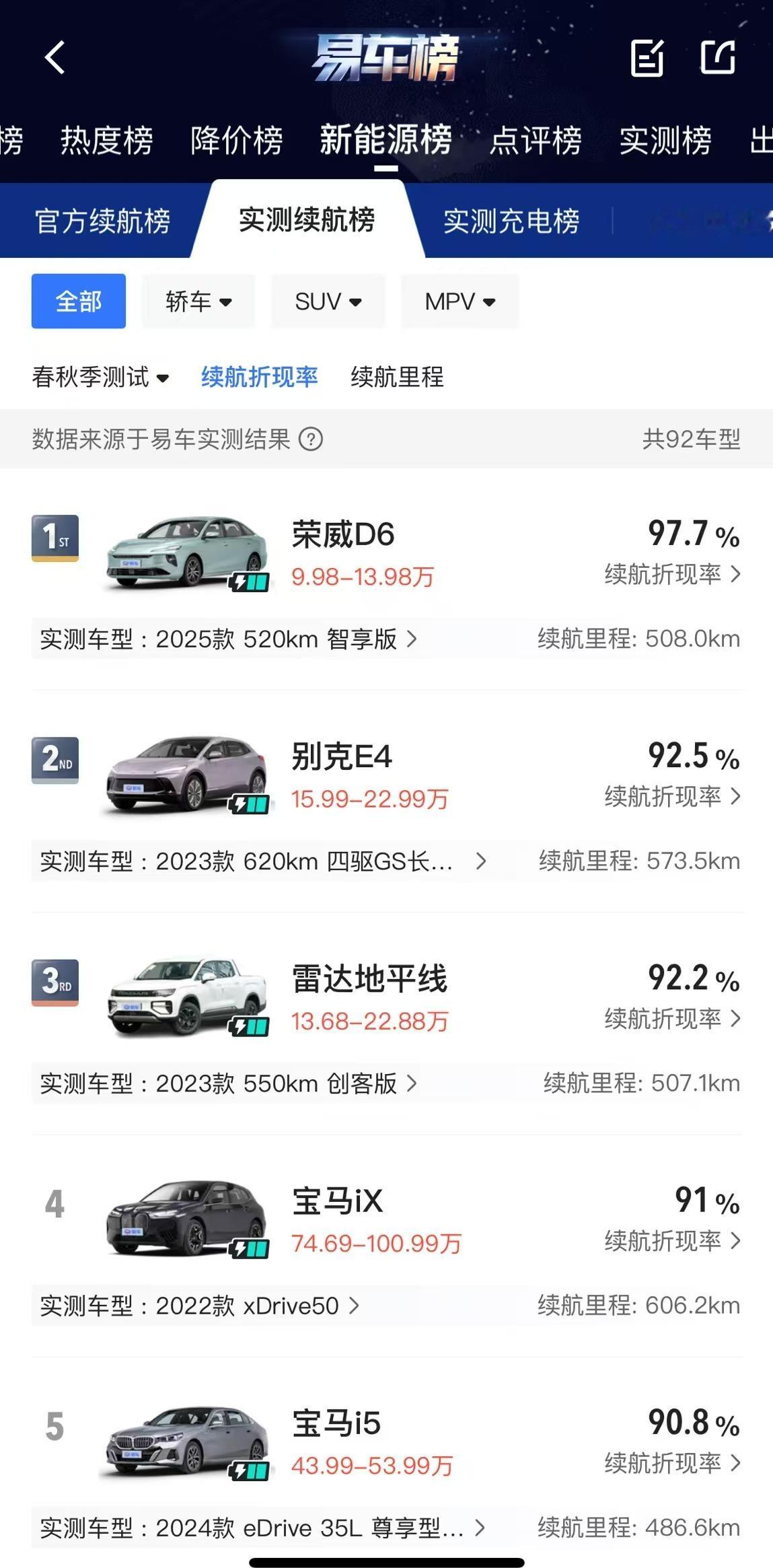Open the 宝马i5 car name entry
773x1568 pixels.
click(x=336, y=1423)
